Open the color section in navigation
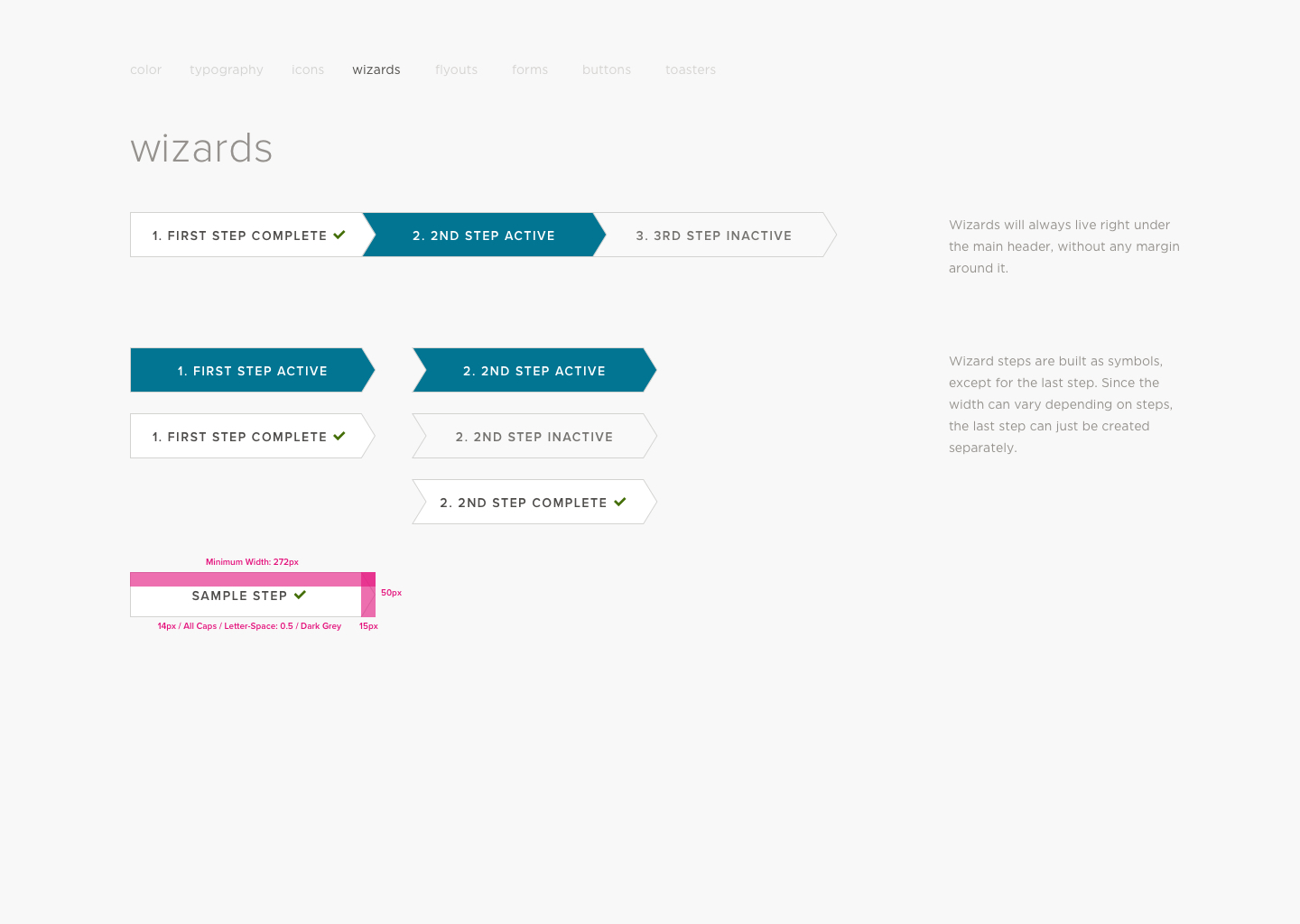Screen dimensions: 1300x924 [x=145, y=69]
